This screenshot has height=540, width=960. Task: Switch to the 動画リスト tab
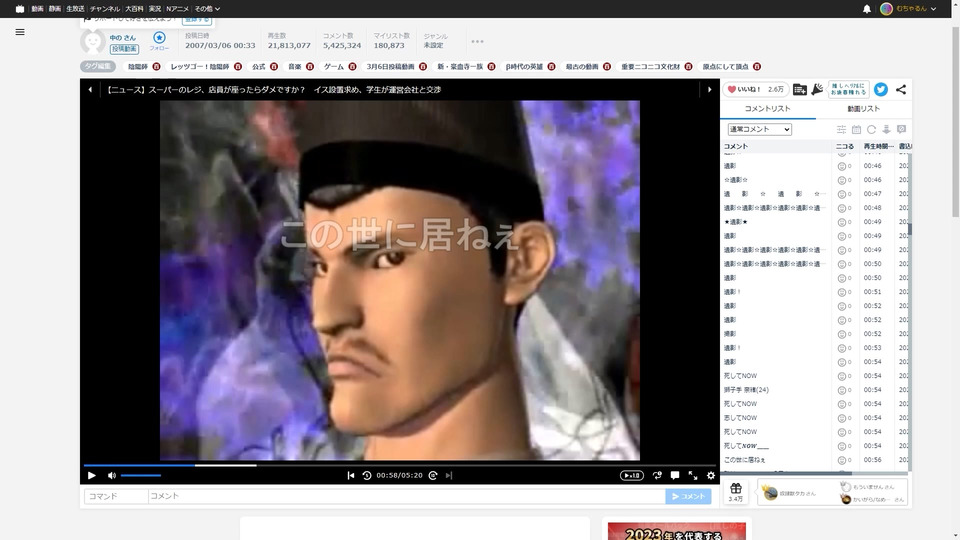863,109
